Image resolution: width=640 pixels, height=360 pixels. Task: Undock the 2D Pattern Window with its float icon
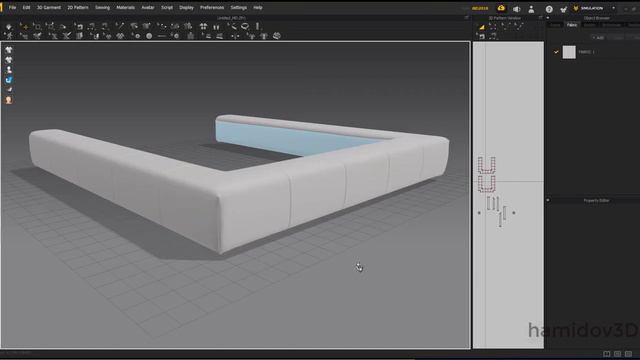tap(540, 18)
